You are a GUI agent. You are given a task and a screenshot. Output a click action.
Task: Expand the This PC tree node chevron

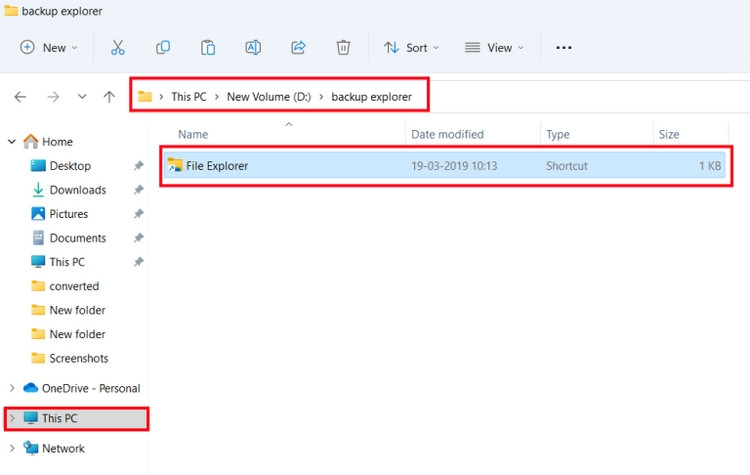12,418
